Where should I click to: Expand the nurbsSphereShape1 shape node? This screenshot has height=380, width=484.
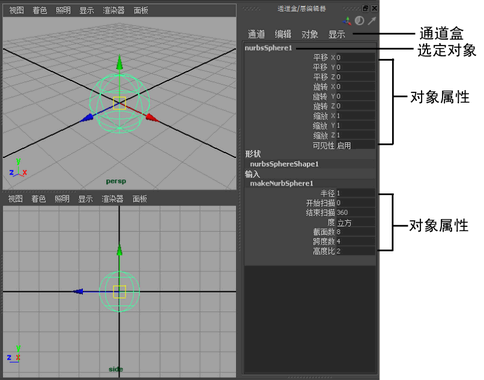click(x=284, y=164)
